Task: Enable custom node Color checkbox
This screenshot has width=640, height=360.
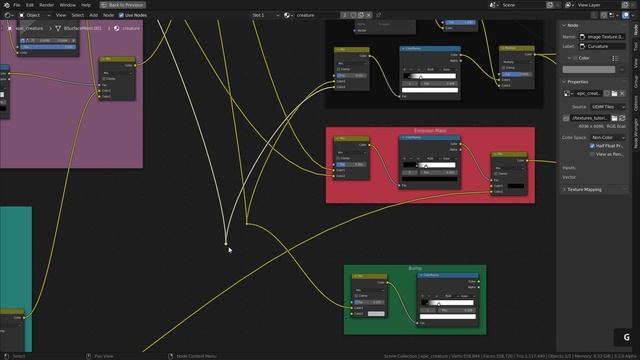Action: click(x=575, y=58)
